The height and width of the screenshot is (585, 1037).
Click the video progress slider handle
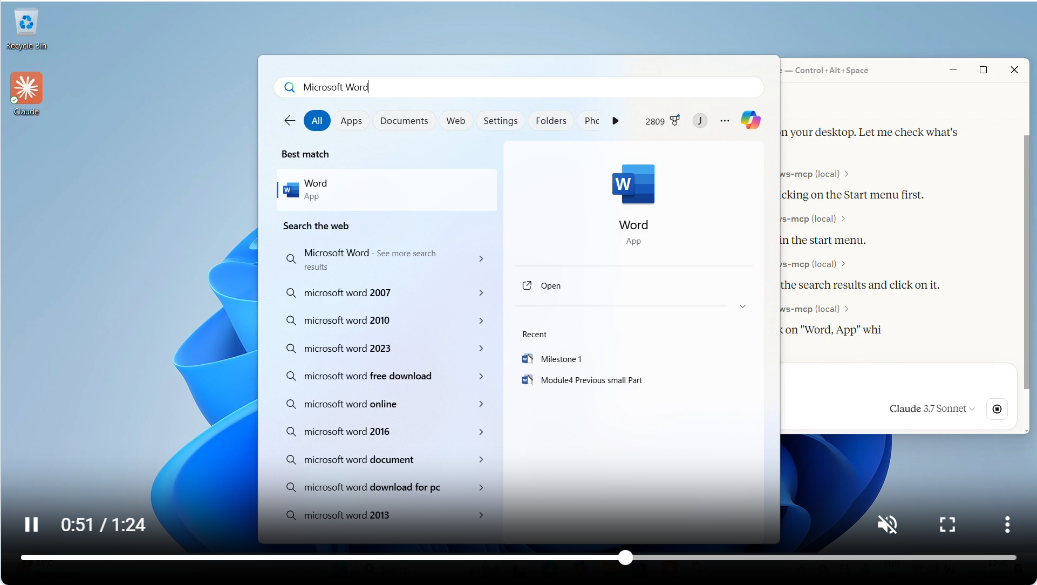pos(625,558)
